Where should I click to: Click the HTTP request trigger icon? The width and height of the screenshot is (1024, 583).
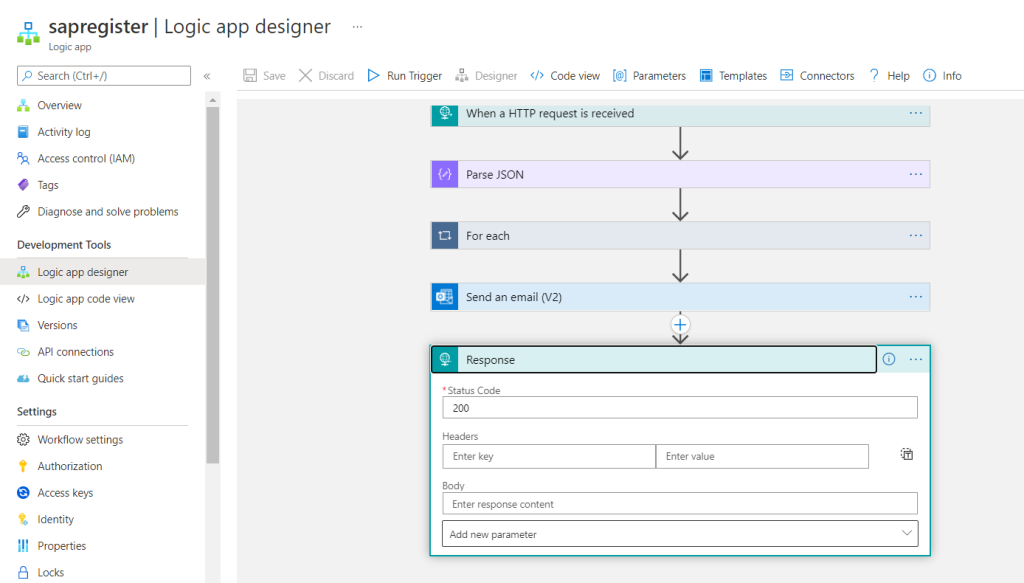(445, 114)
